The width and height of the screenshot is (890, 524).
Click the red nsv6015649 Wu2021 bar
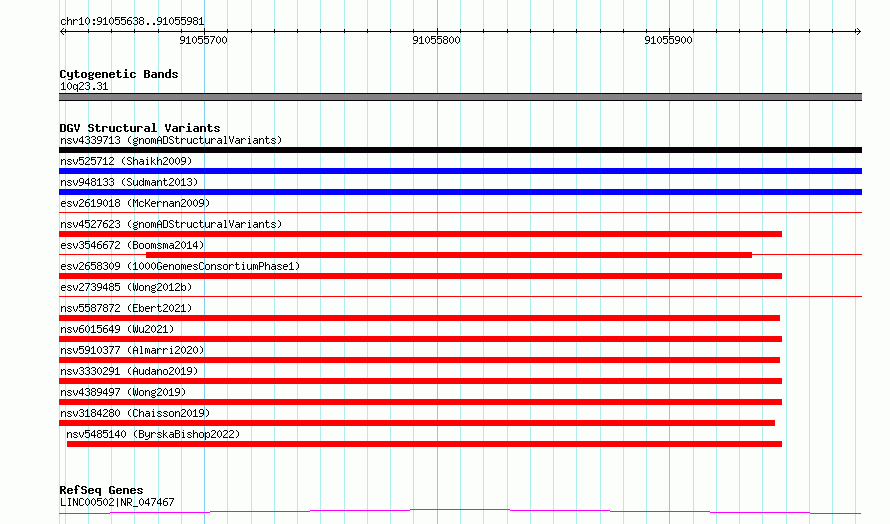421,339
